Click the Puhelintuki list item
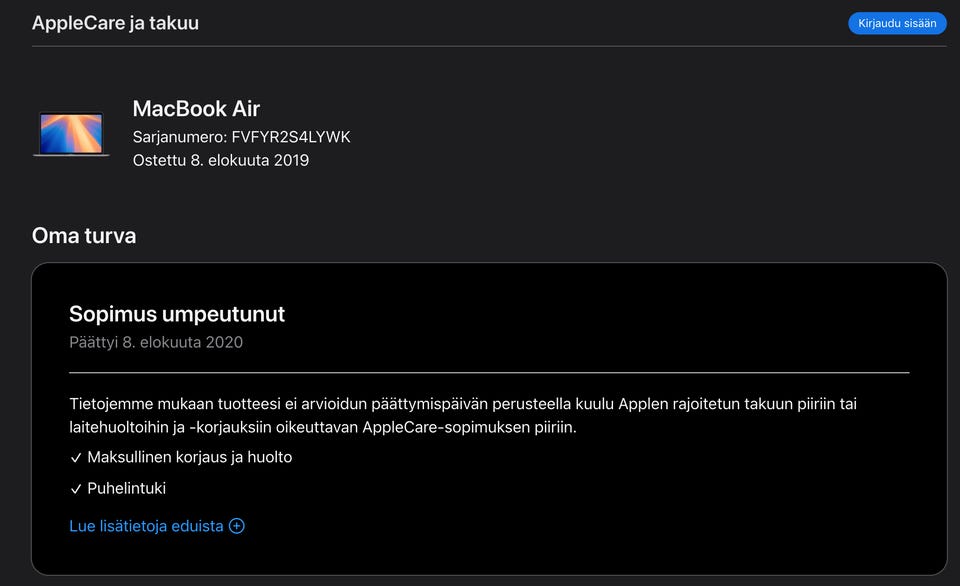960x586 pixels. (127, 489)
